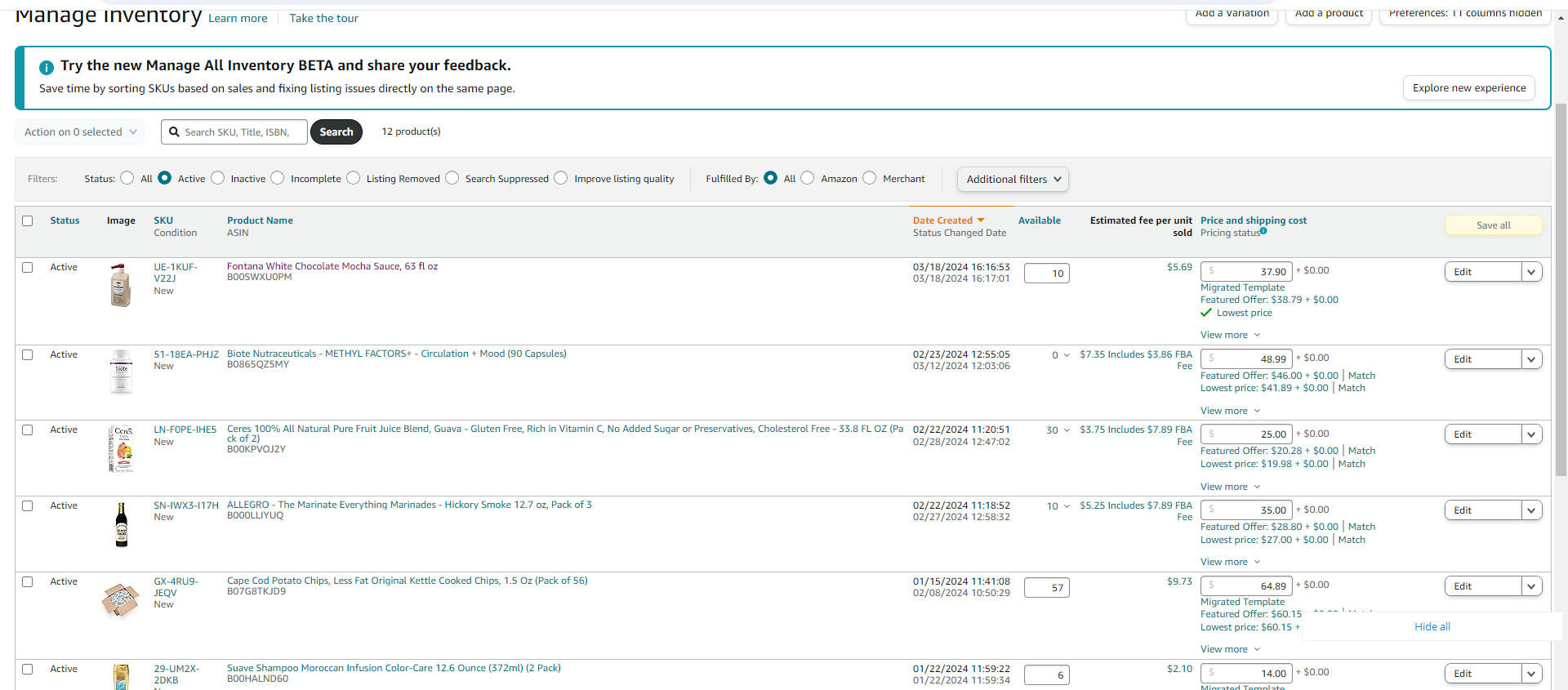This screenshot has height=690, width=1568.
Task: Select Fulfilled By Amazon radio button
Action: pyautogui.click(x=808, y=178)
